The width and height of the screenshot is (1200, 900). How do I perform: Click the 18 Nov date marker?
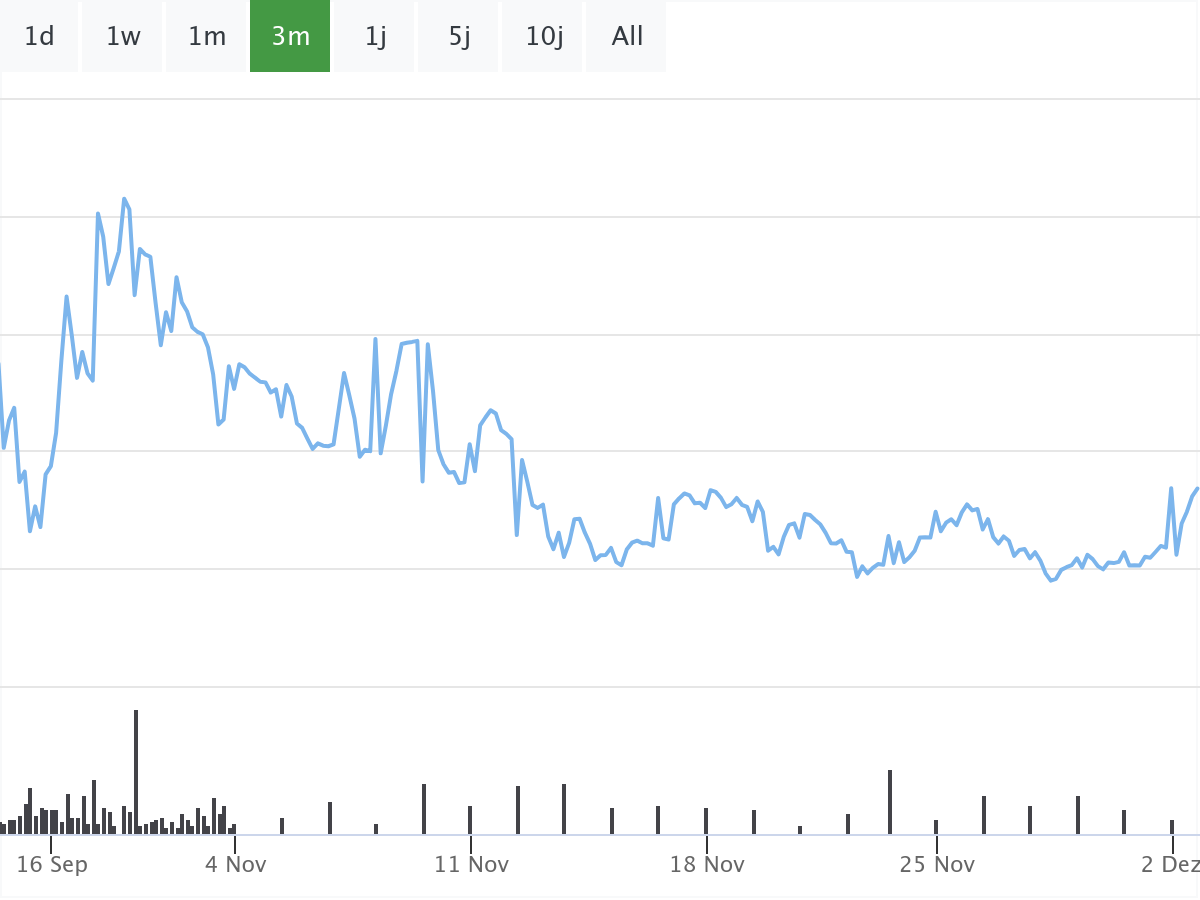(707, 864)
